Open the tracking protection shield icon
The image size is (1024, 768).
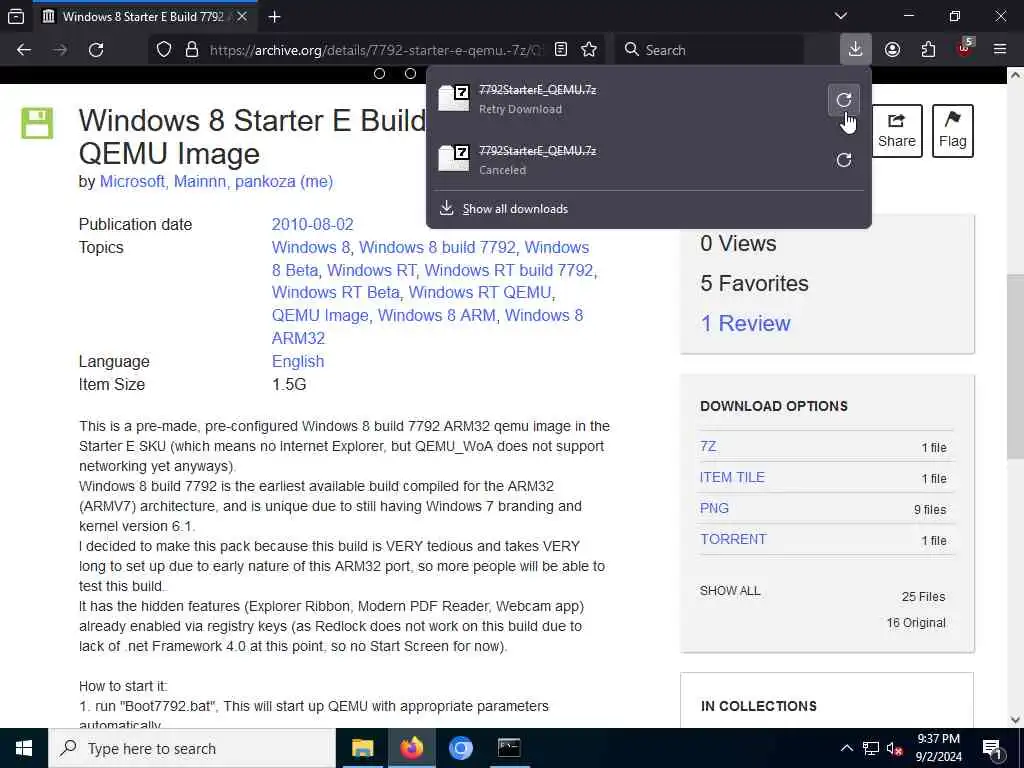[x=164, y=50]
